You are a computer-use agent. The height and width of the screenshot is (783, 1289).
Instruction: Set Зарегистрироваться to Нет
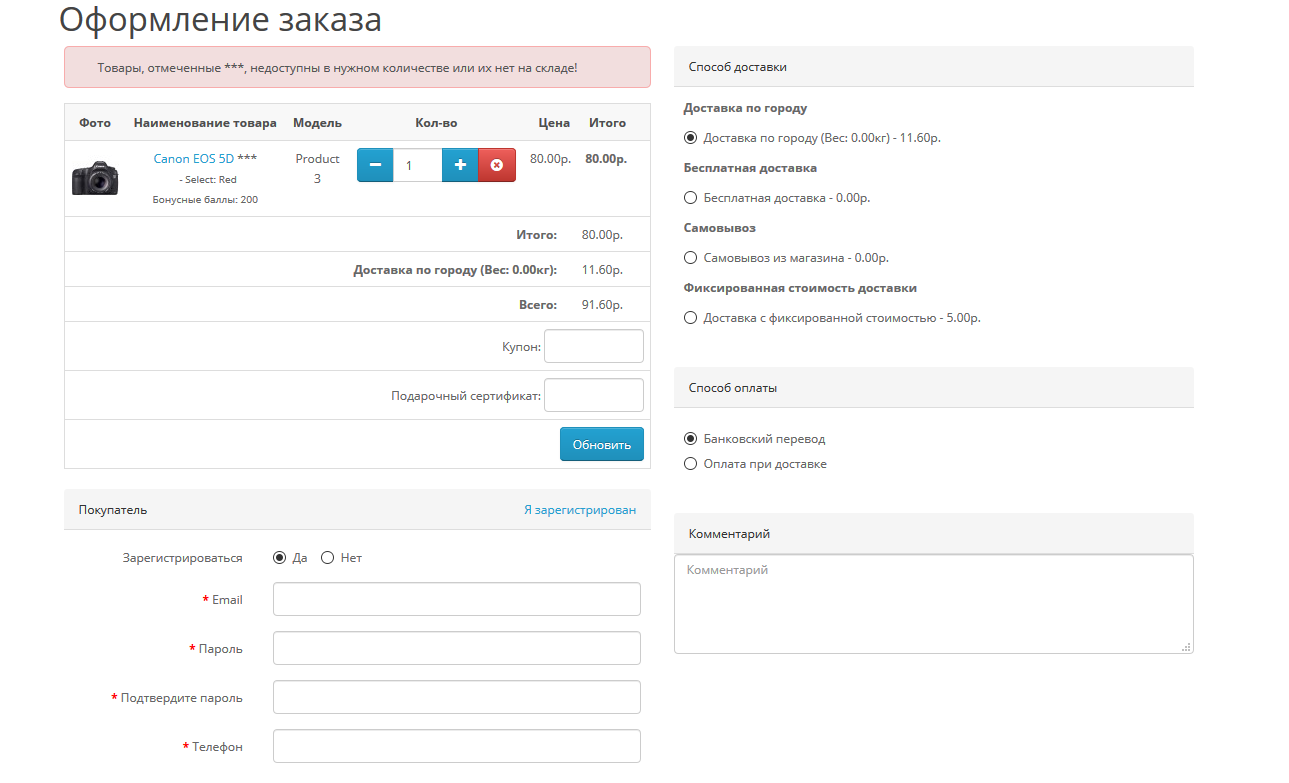(x=327, y=558)
